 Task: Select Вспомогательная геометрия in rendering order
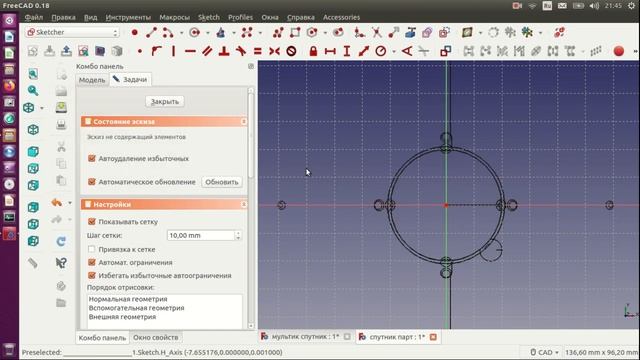click(x=136, y=308)
